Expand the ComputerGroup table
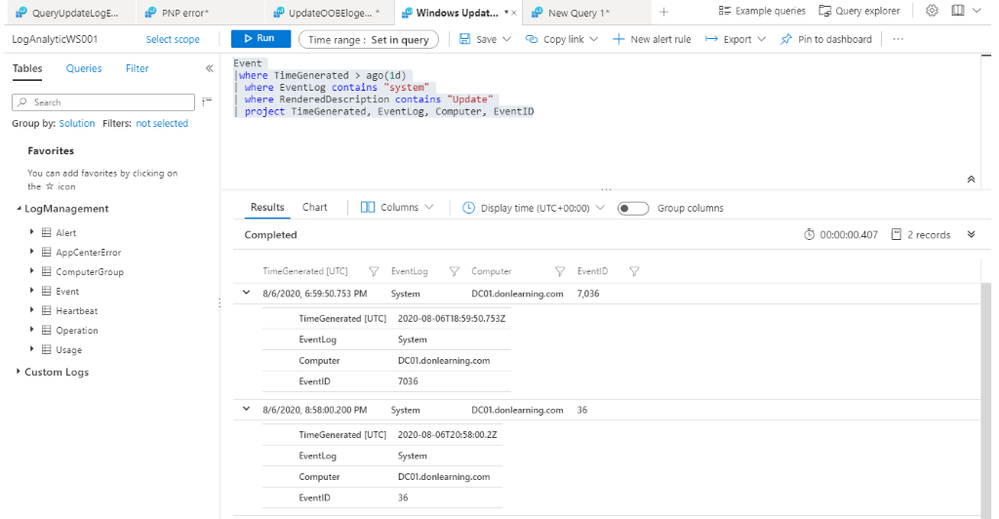Viewport: 999px width, 519px height. click(31, 271)
